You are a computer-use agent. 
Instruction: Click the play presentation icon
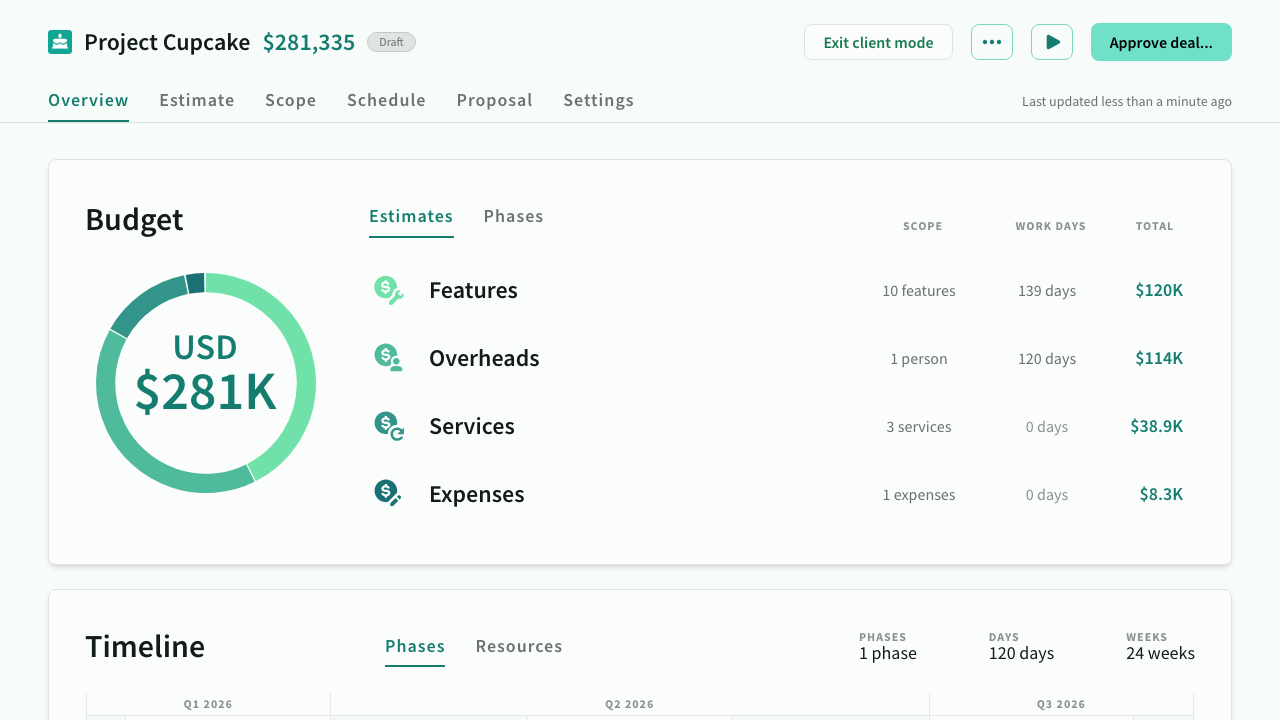coord(1052,42)
